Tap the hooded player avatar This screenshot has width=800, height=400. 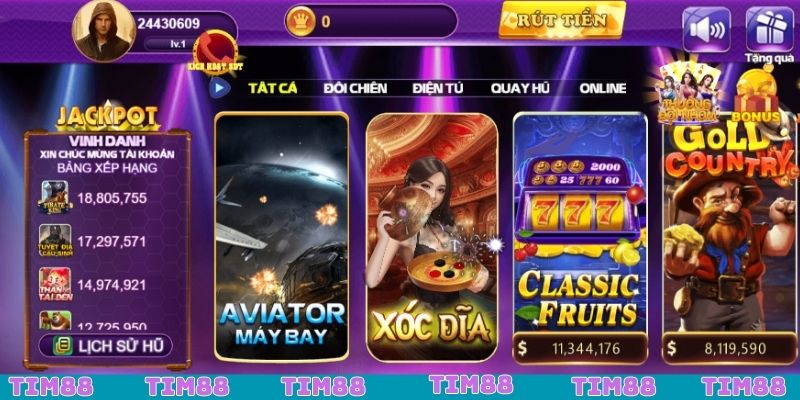click(104, 31)
